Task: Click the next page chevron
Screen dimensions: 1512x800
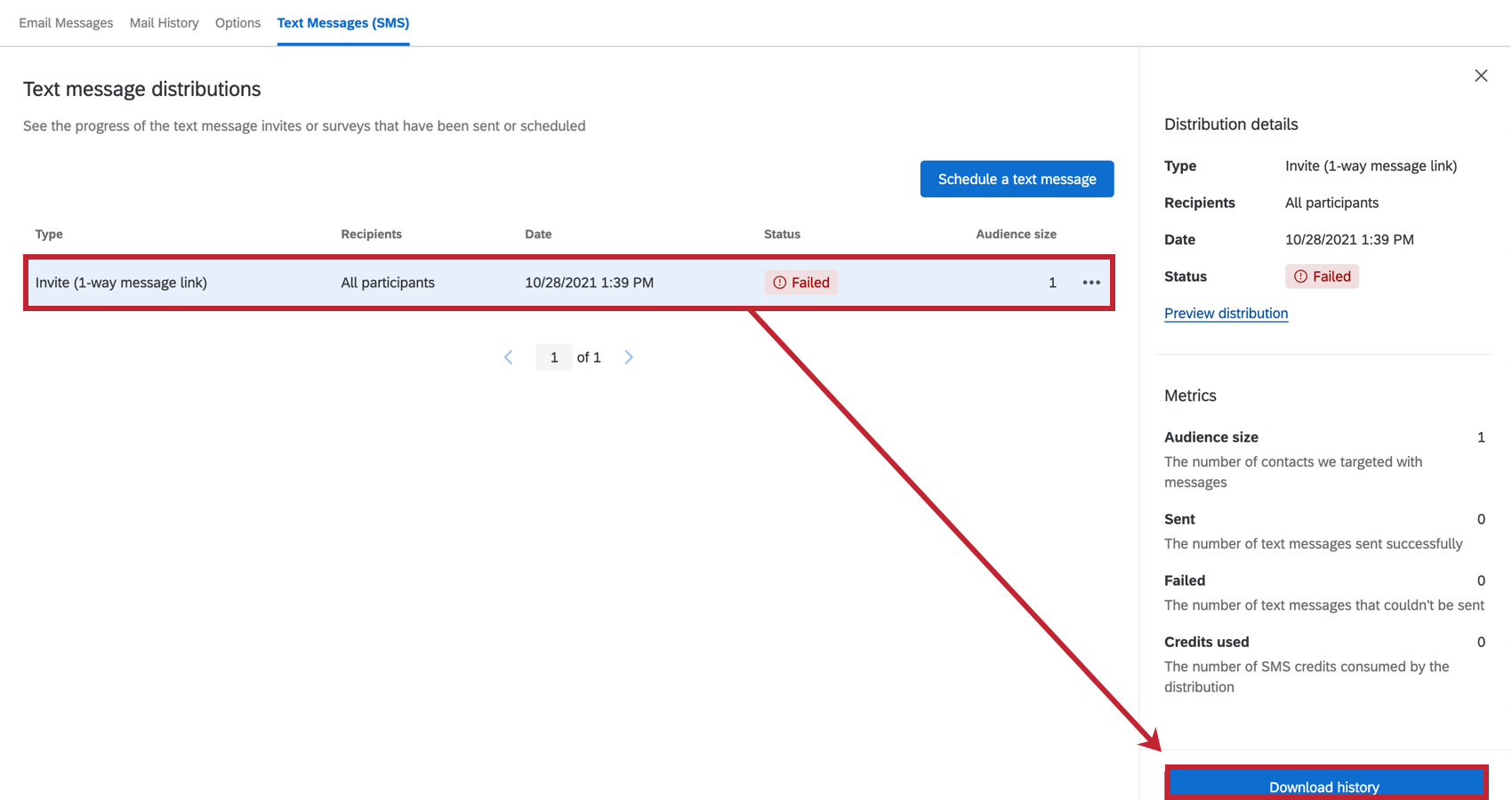Action: [x=629, y=356]
